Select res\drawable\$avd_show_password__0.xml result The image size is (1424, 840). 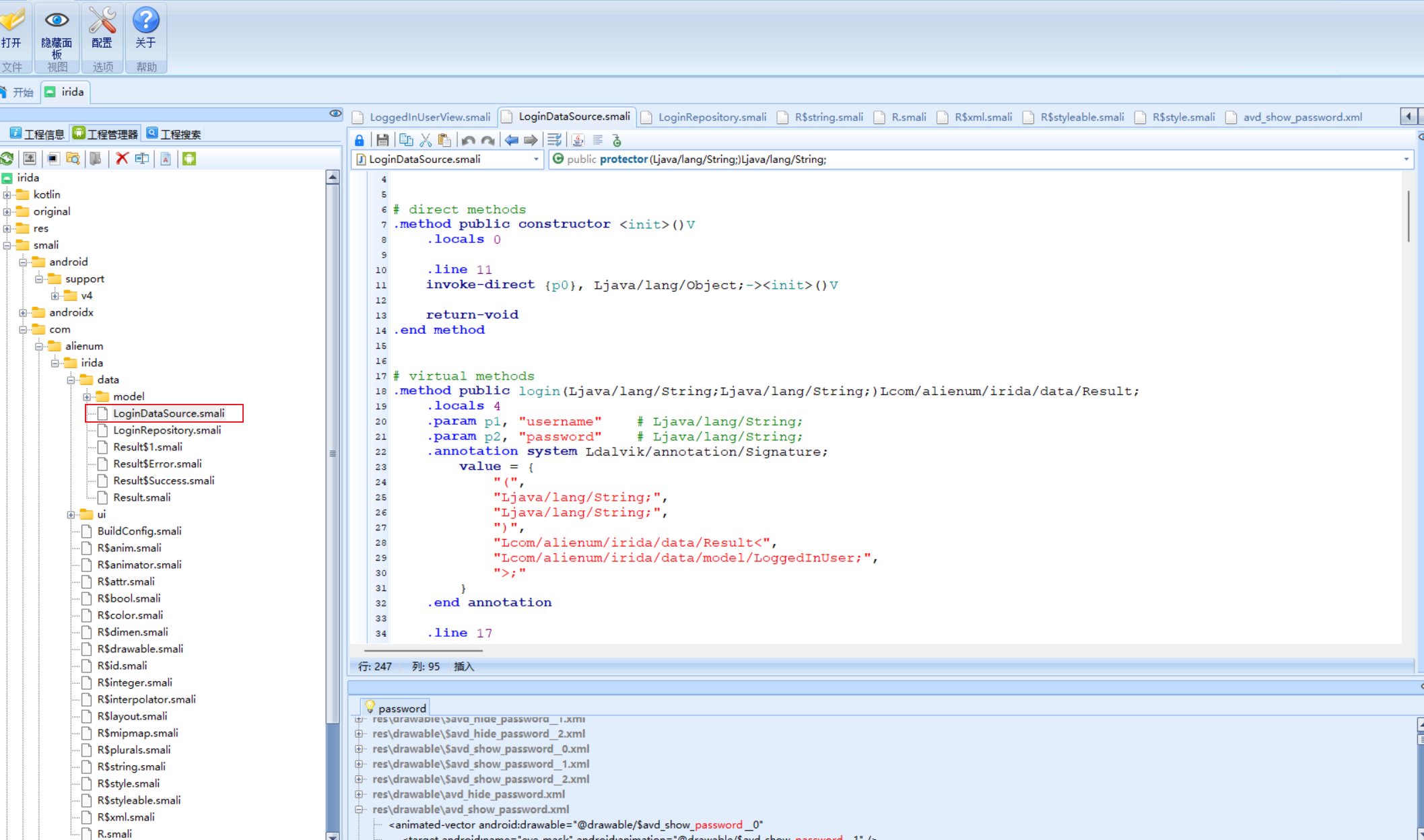click(481, 748)
